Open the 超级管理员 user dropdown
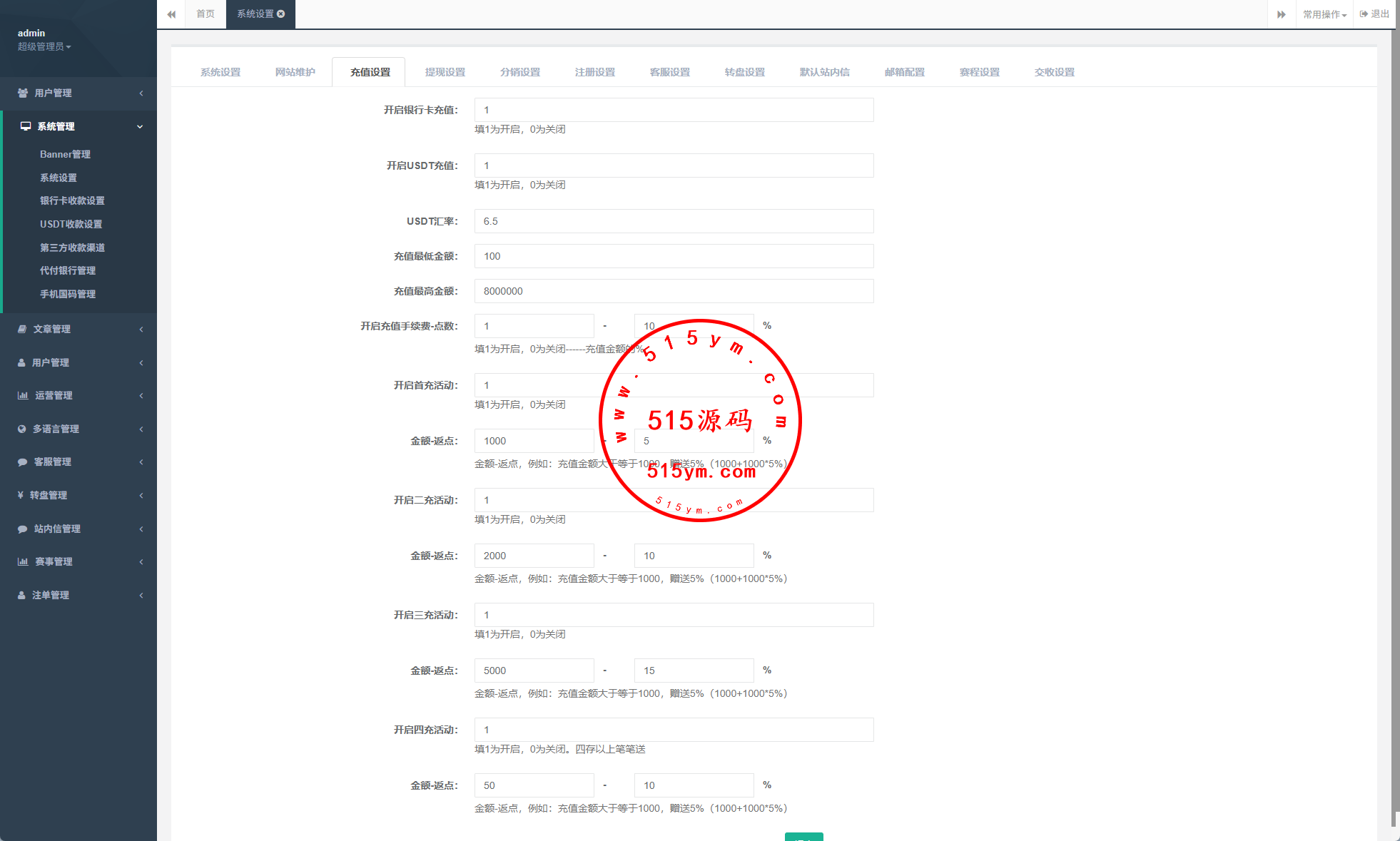This screenshot has width=1400, height=841. 44,46
